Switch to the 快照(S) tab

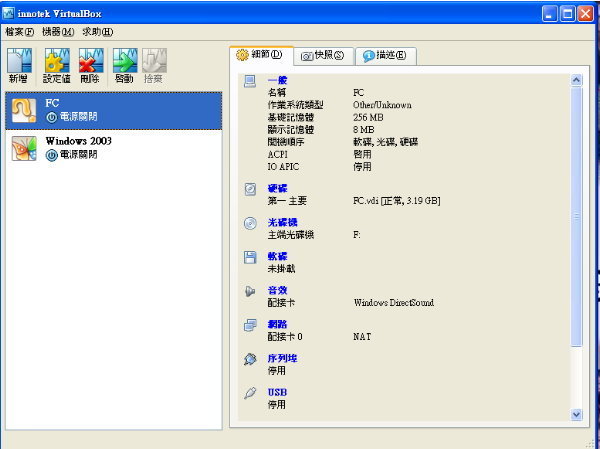tap(323, 56)
